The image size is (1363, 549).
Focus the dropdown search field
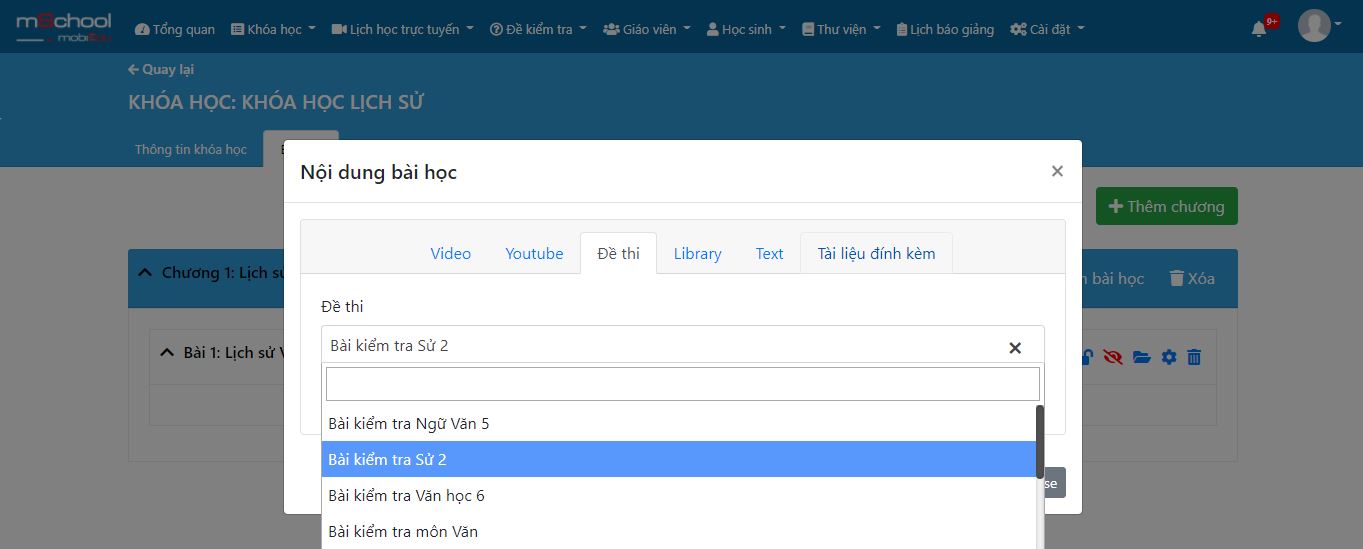click(683, 384)
